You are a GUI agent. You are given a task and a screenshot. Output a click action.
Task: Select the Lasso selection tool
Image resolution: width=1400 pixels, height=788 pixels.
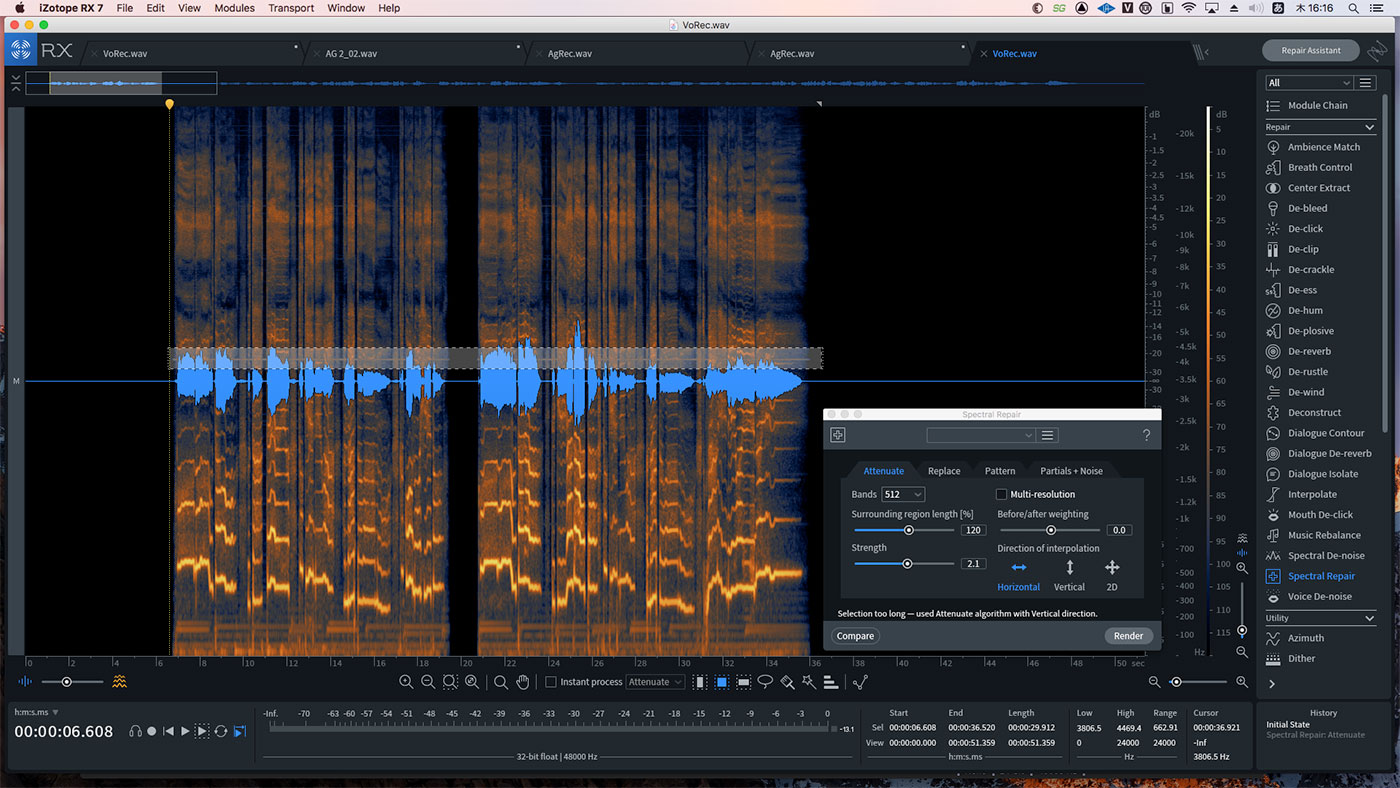pos(765,682)
